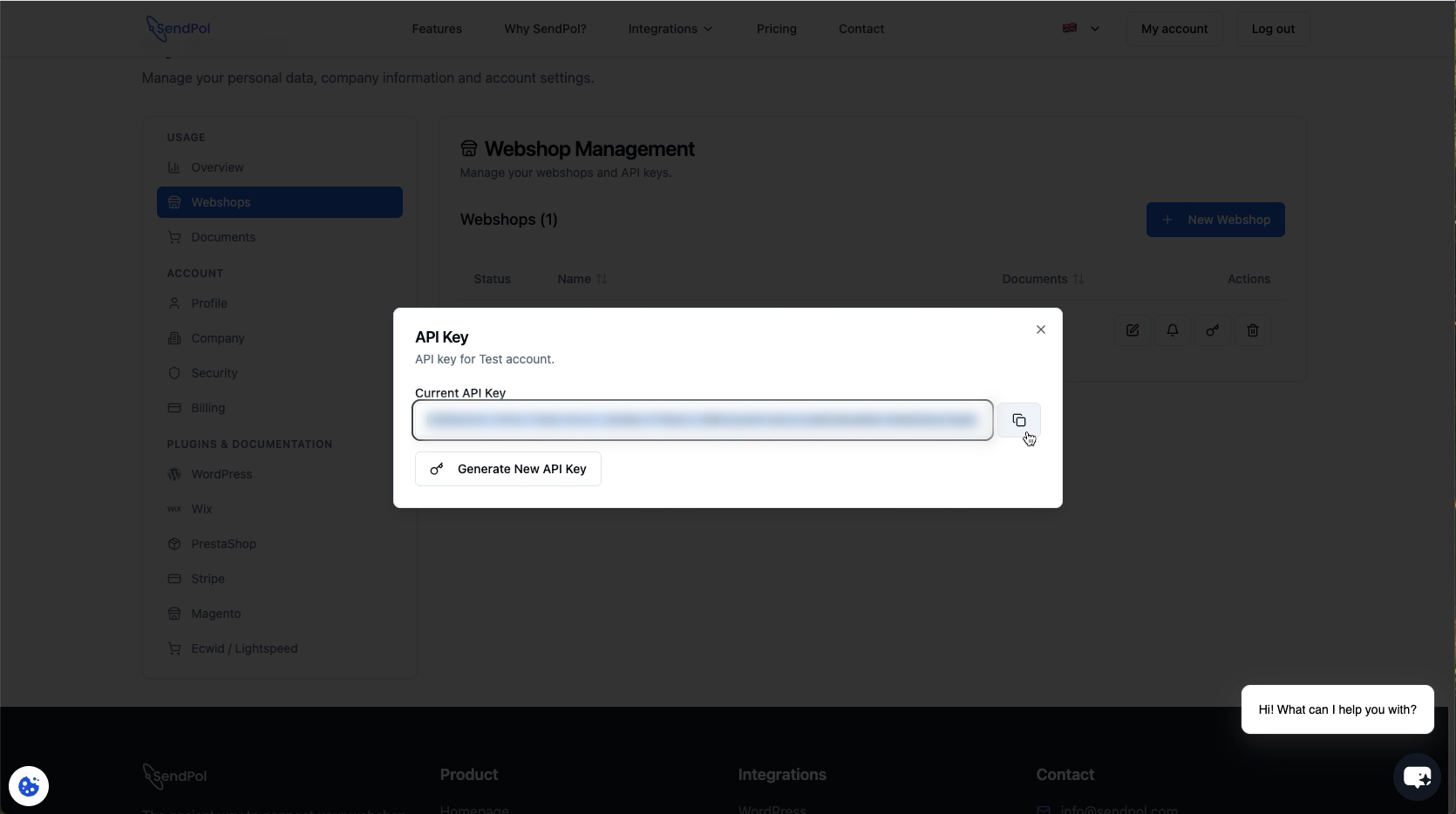Open Company settings
Screen dimensions: 1456x814
[x=279, y=338]
